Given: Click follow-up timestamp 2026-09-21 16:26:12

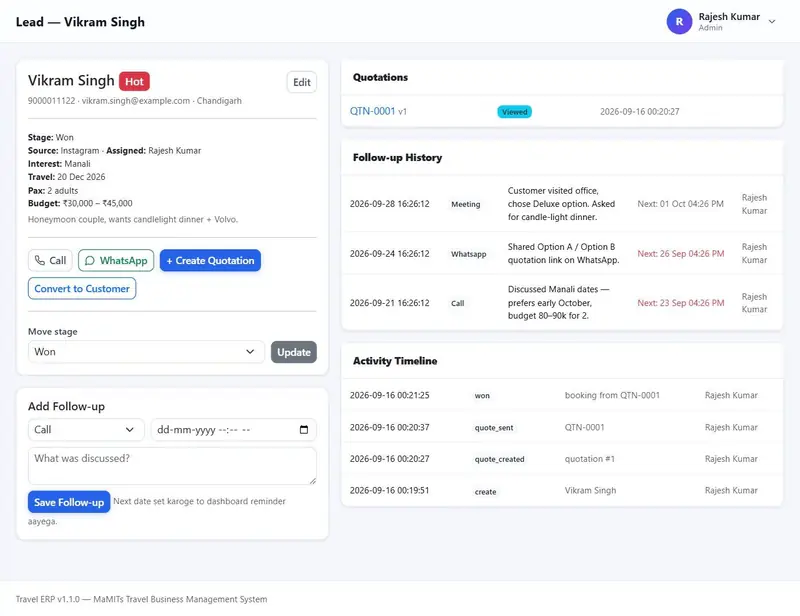Looking at the screenshot, I should [x=389, y=303].
